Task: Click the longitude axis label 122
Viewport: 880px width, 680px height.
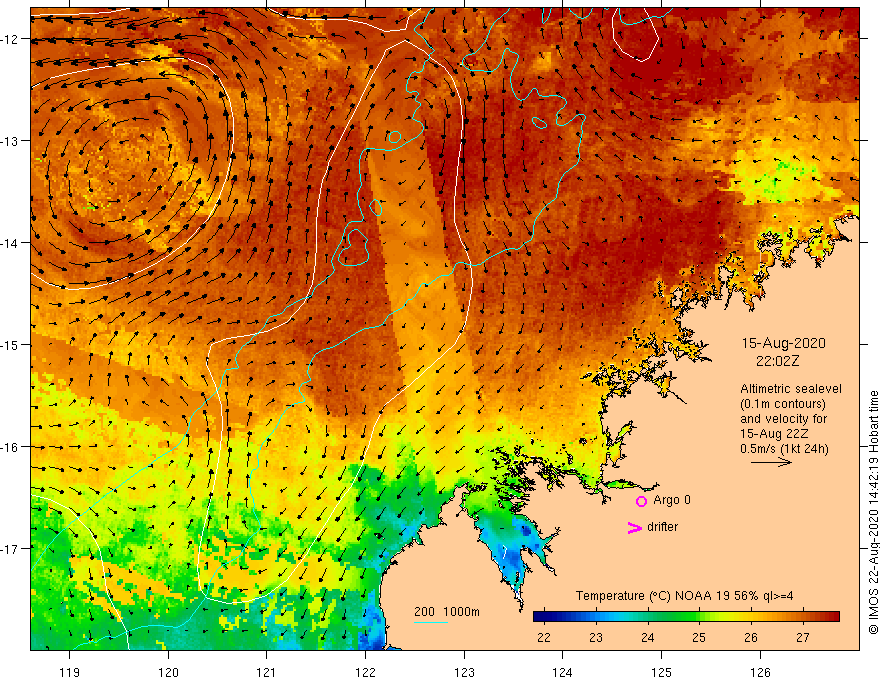Action: point(365,672)
